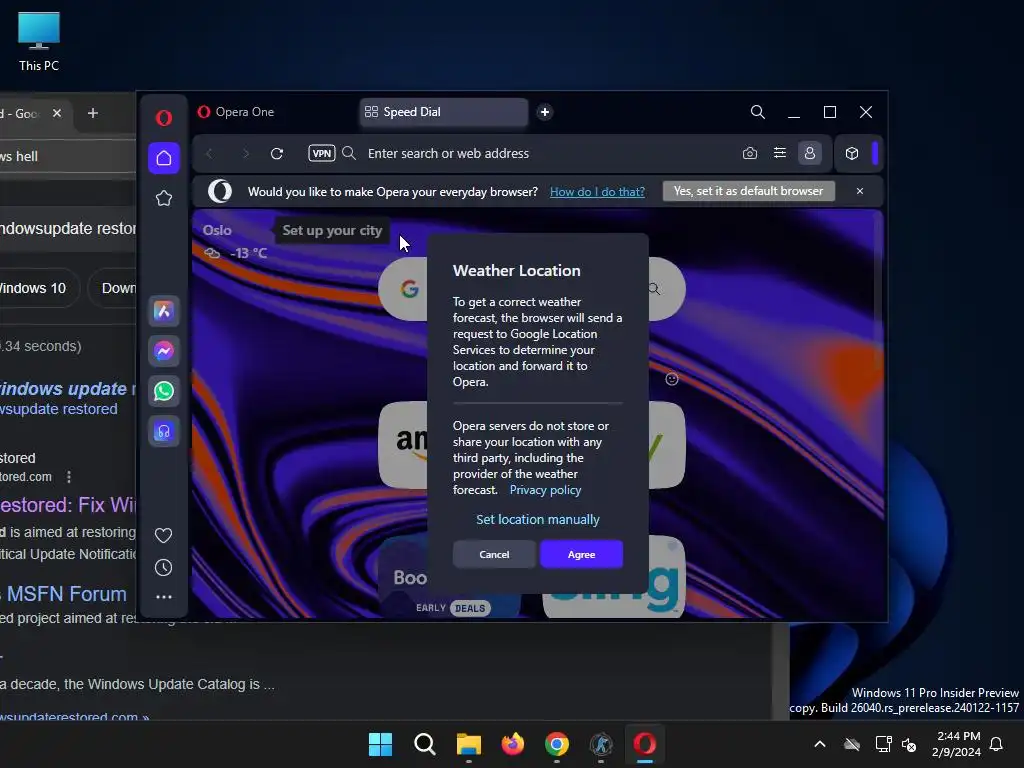Open Bookmarks star icon in Opera sidebar
1024x768 pixels.
pyautogui.click(x=164, y=198)
